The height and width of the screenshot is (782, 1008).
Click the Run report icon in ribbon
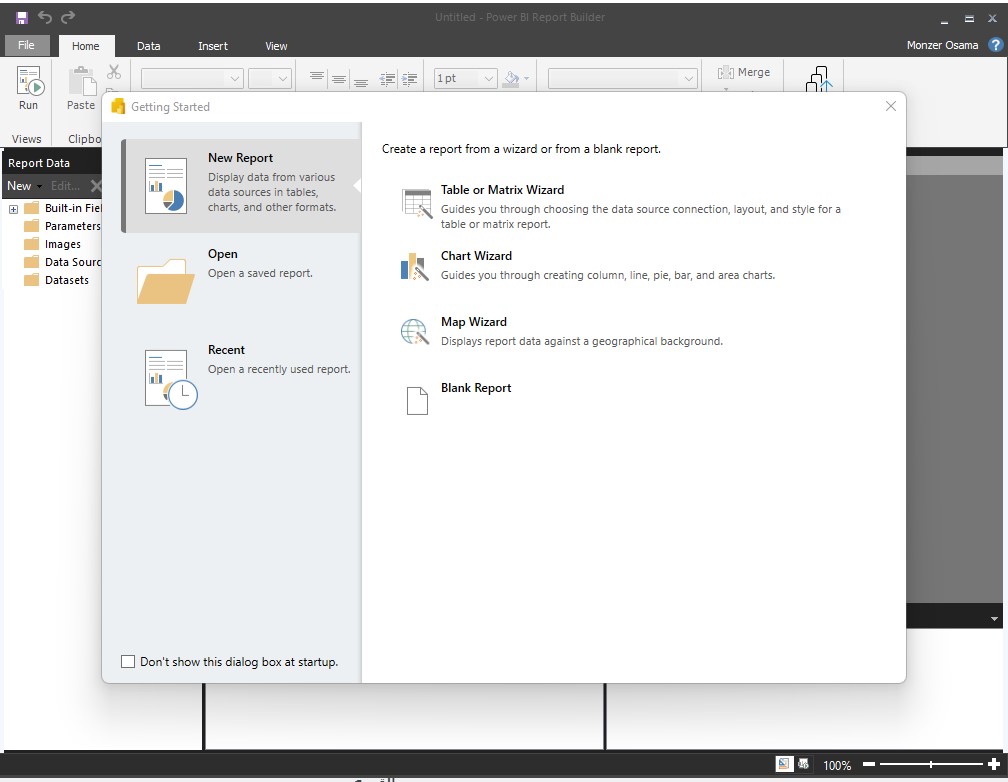28,88
